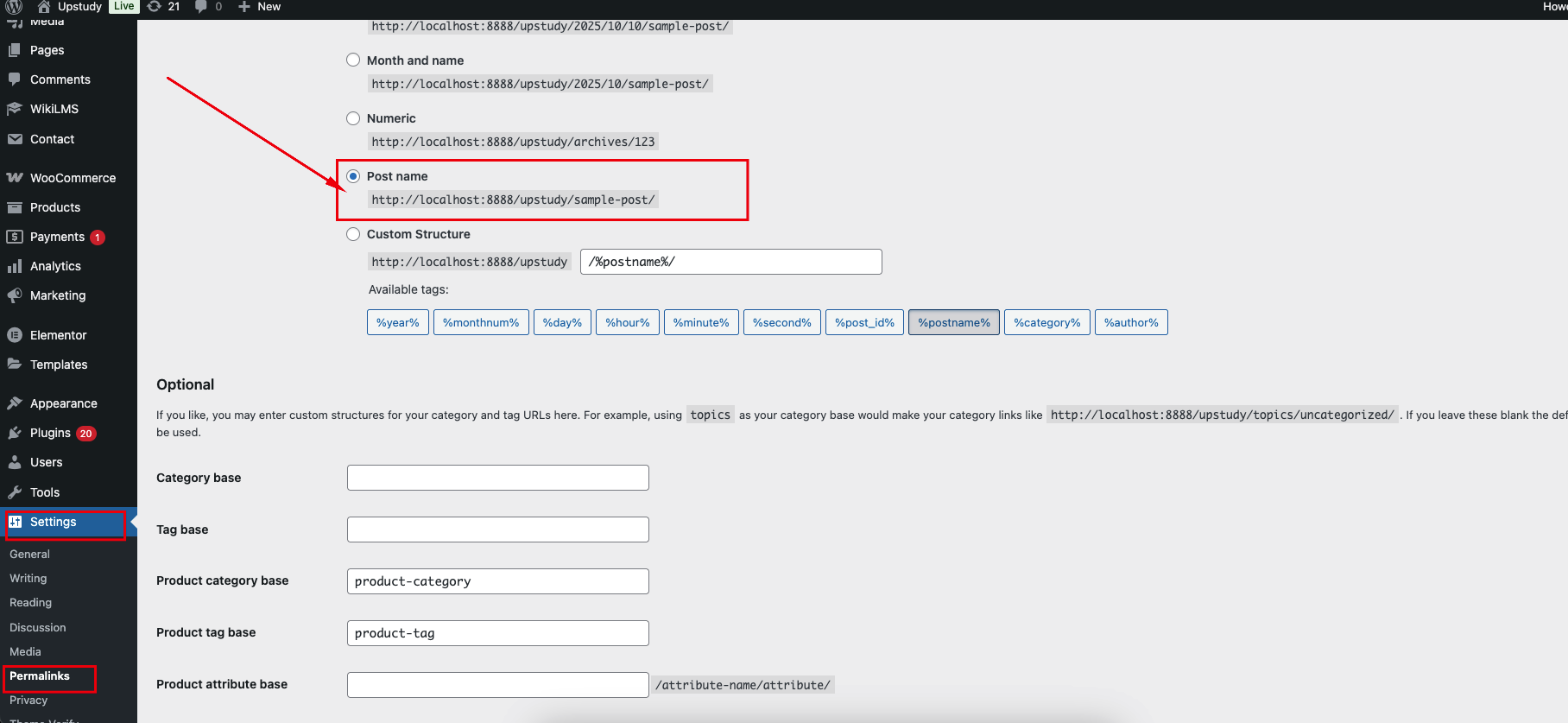Open the Privacy settings submenu link

click(x=28, y=701)
